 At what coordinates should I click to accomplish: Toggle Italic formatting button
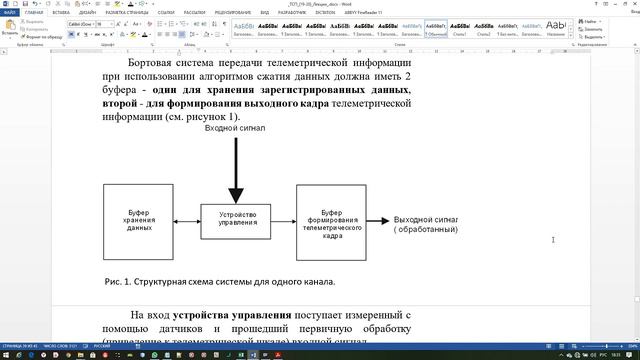click(x=78, y=35)
